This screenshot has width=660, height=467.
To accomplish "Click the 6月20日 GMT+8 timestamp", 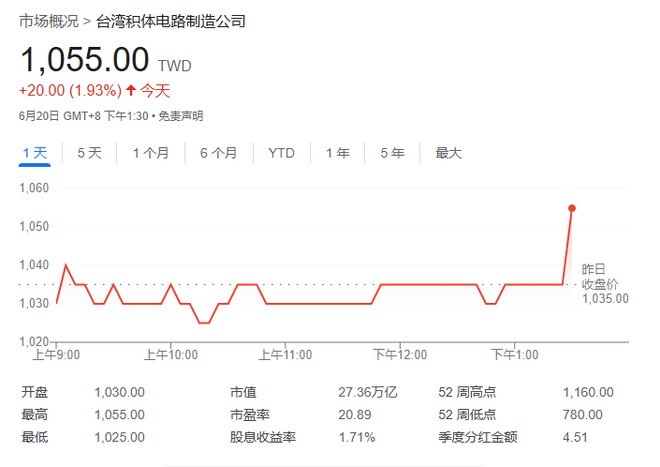I will click(x=83, y=116).
